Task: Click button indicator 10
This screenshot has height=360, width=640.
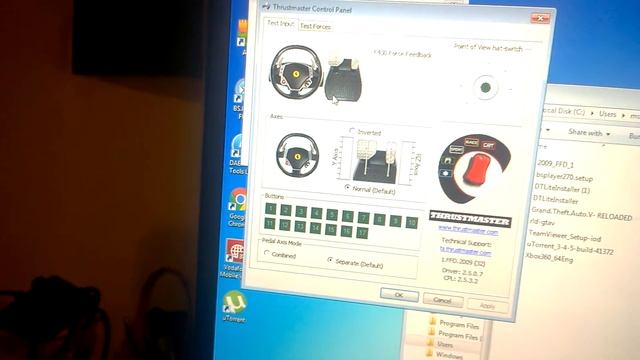Action: (411, 222)
